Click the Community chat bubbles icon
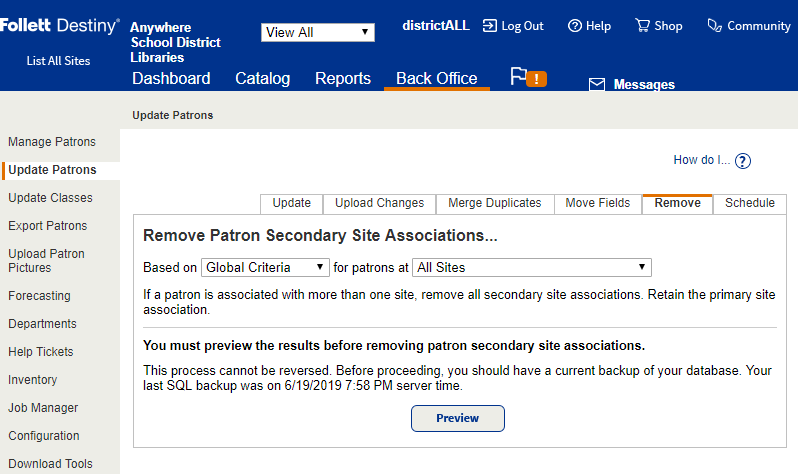Viewport: 798px width, 474px height. pos(714,26)
